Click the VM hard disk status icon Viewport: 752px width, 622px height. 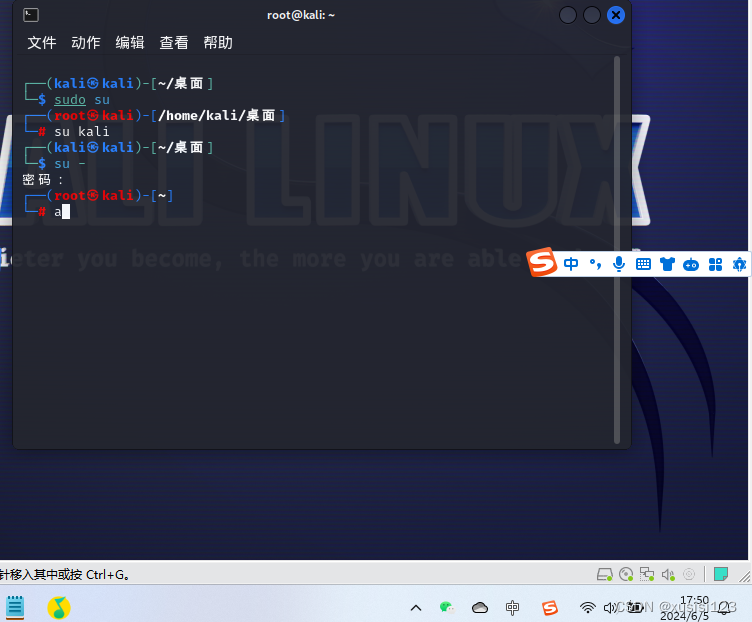[x=604, y=574]
